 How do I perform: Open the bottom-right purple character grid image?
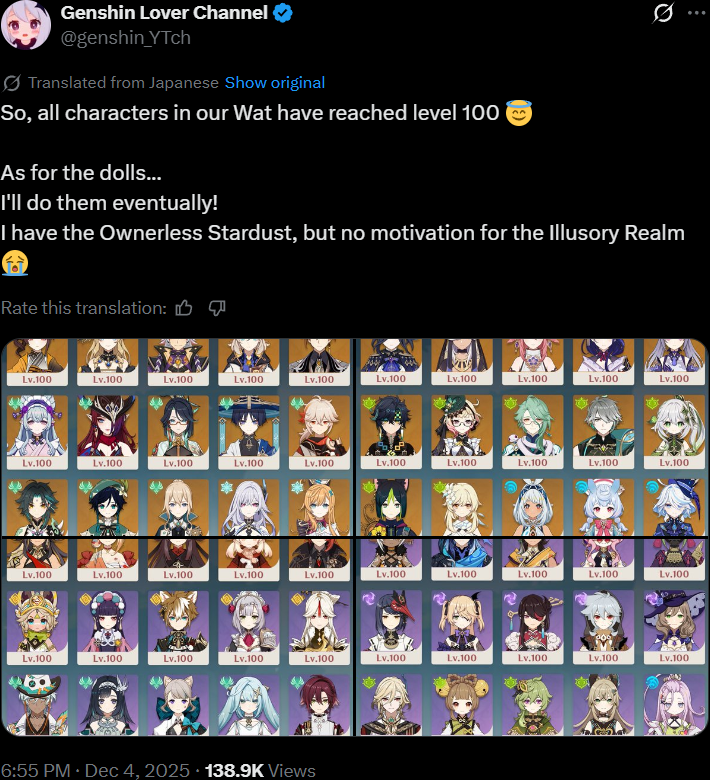(531, 637)
